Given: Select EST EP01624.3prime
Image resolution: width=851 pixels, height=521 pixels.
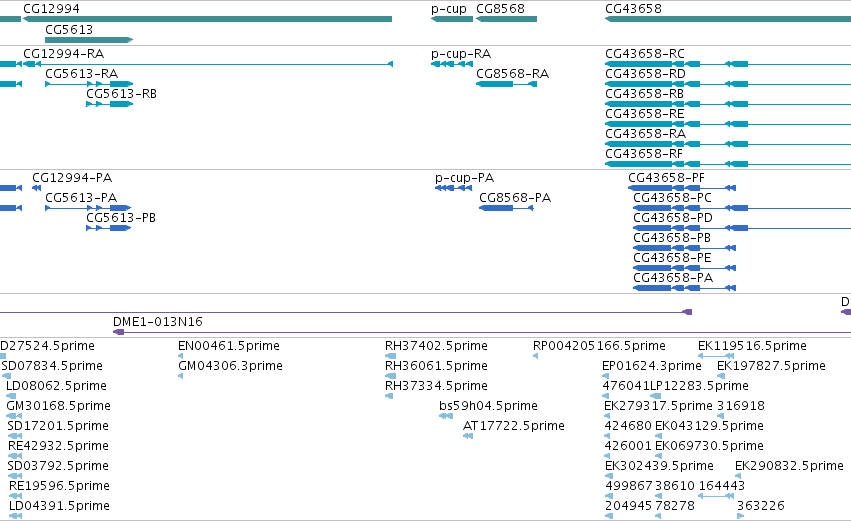Looking at the screenshot, I should click(x=652, y=366).
